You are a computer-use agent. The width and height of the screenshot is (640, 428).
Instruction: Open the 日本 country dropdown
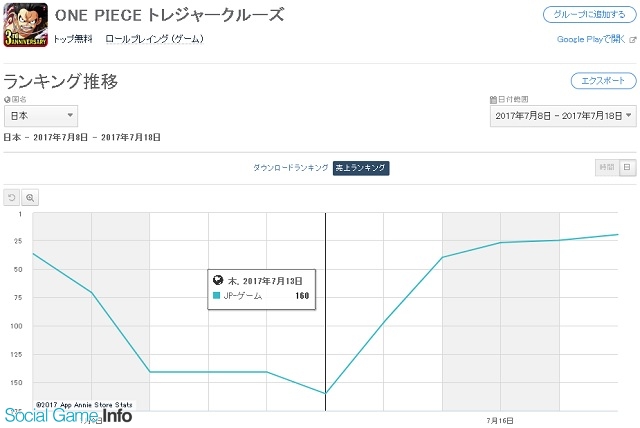[x=41, y=116]
